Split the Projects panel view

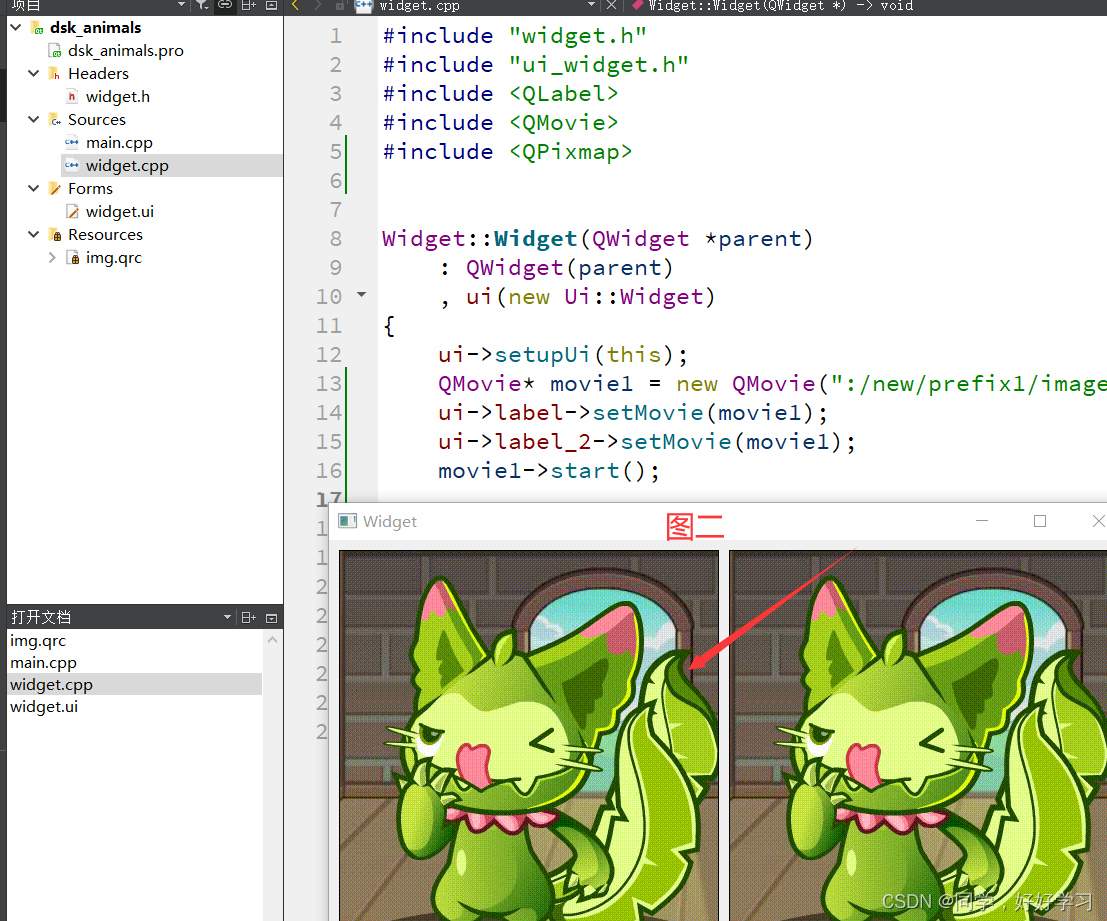pos(249,5)
